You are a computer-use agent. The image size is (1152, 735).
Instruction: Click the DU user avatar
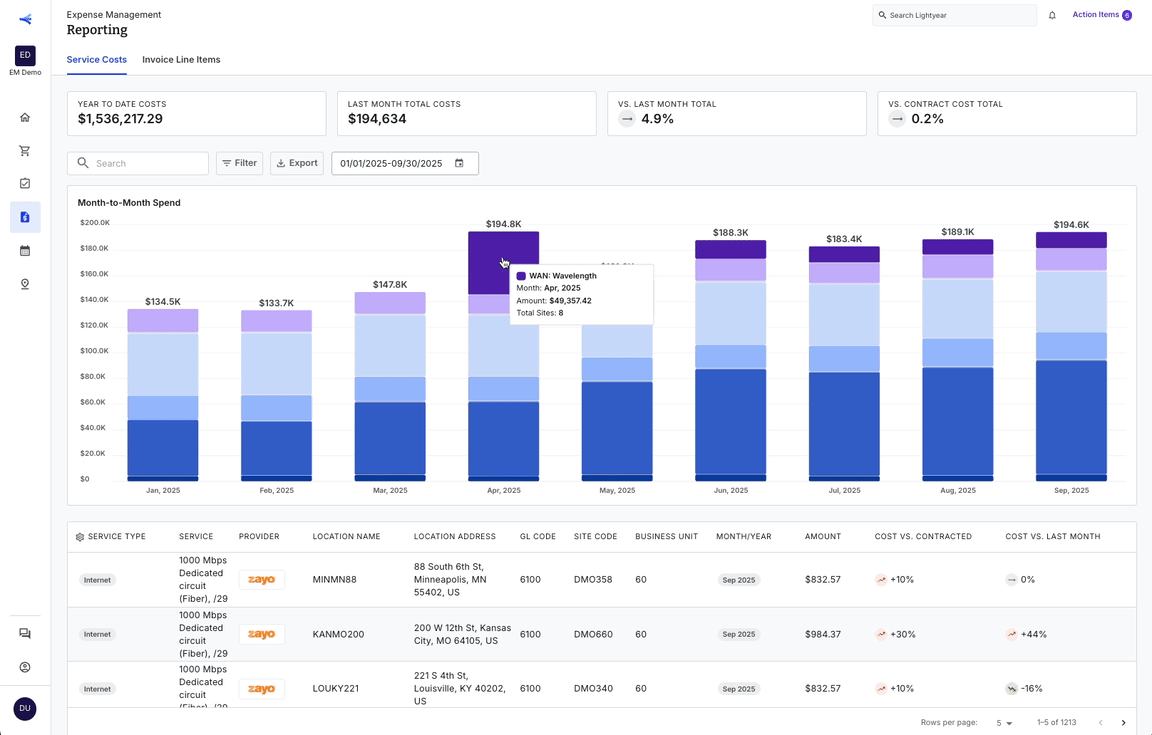(x=25, y=709)
